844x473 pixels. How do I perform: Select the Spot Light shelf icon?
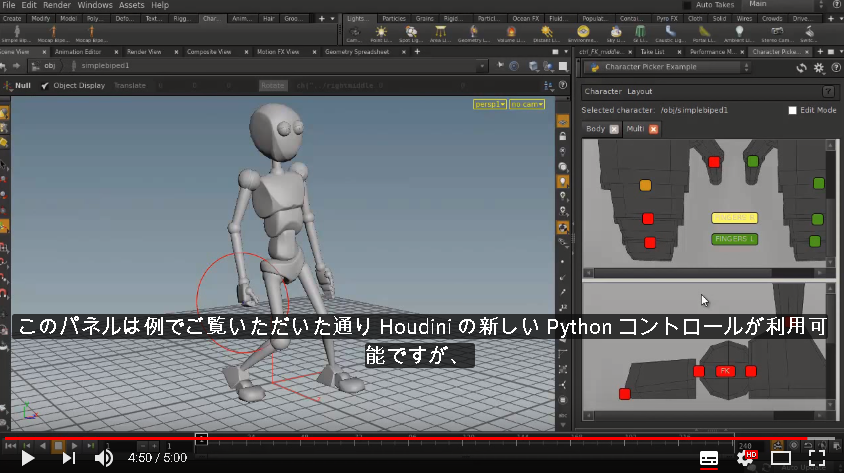411,33
